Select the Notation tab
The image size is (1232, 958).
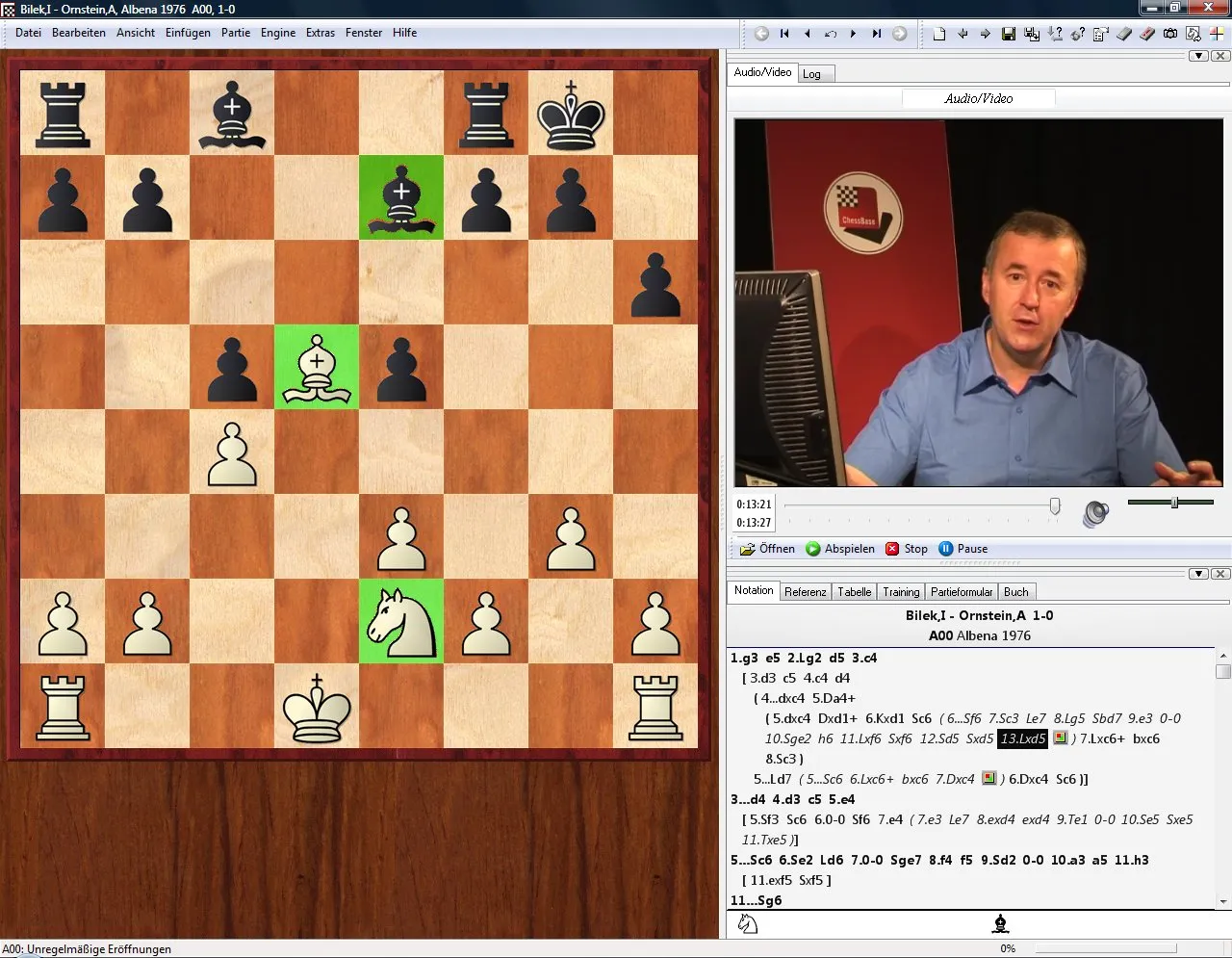(x=754, y=590)
